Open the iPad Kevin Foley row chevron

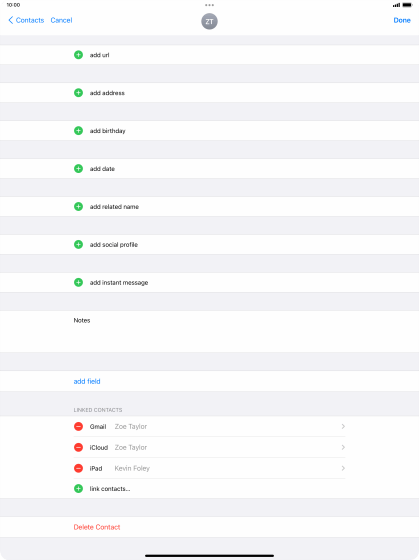coord(343,468)
